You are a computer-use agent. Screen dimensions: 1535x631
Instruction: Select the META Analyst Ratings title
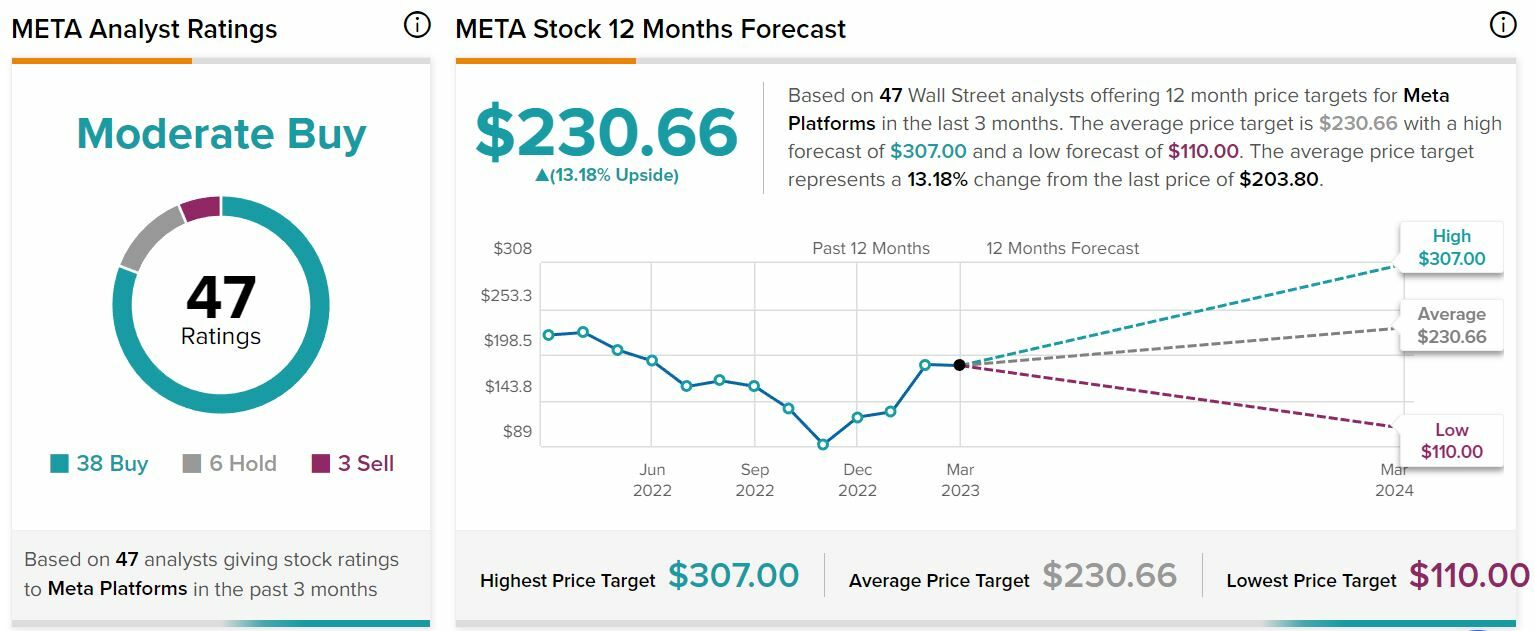tap(144, 29)
